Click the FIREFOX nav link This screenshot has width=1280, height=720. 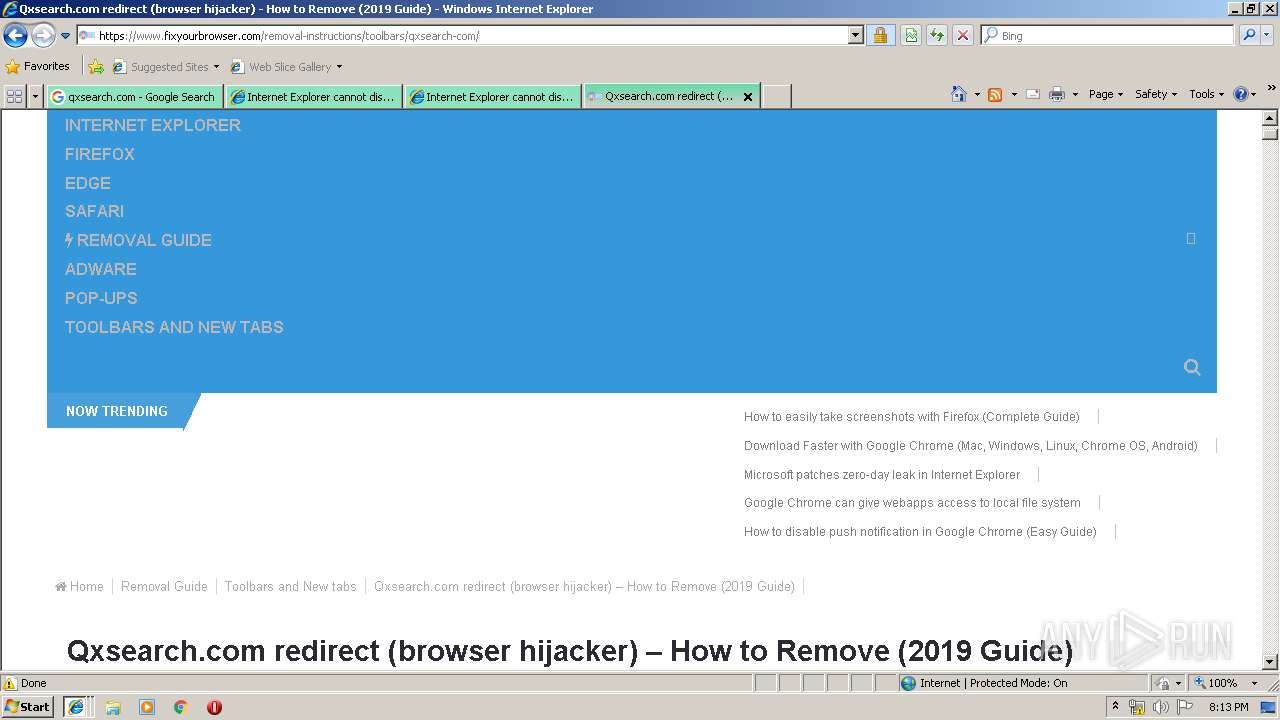[x=100, y=154]
